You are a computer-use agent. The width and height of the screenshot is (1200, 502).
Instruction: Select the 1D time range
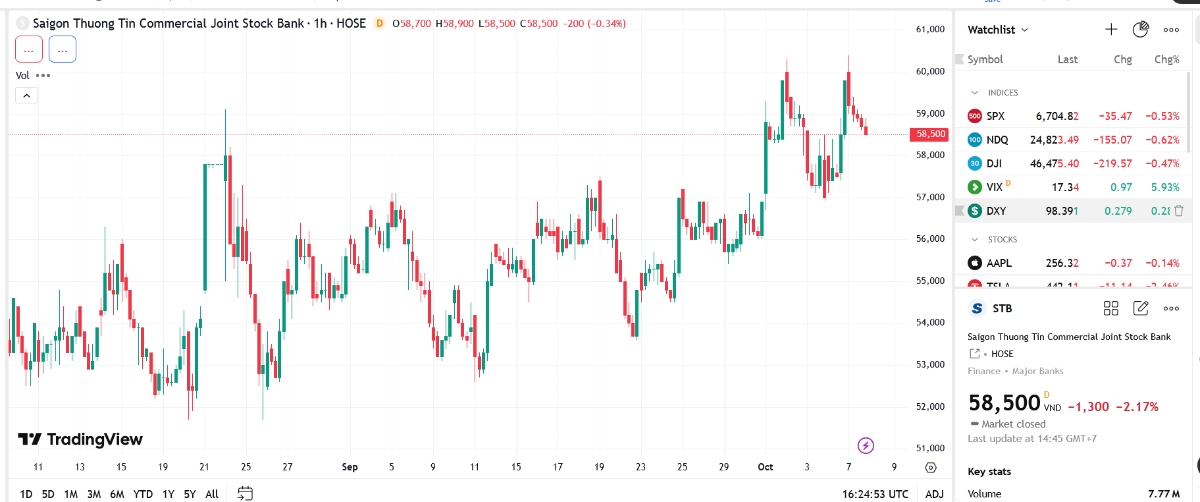pos(26,494)
